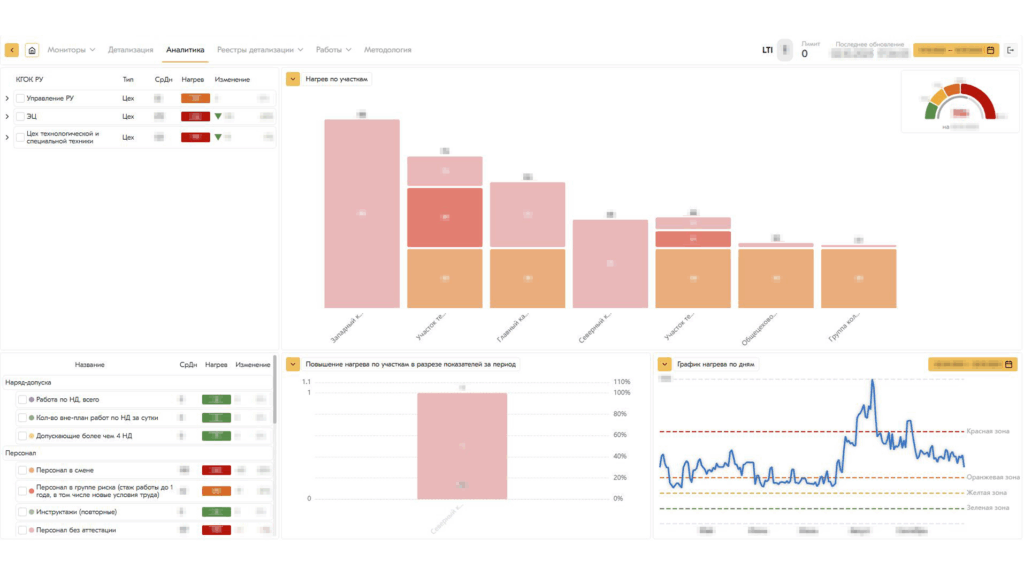This screenshot has height=576, width=1024.
Task: Expand the Управление РУ tree row
Action: 8,98
